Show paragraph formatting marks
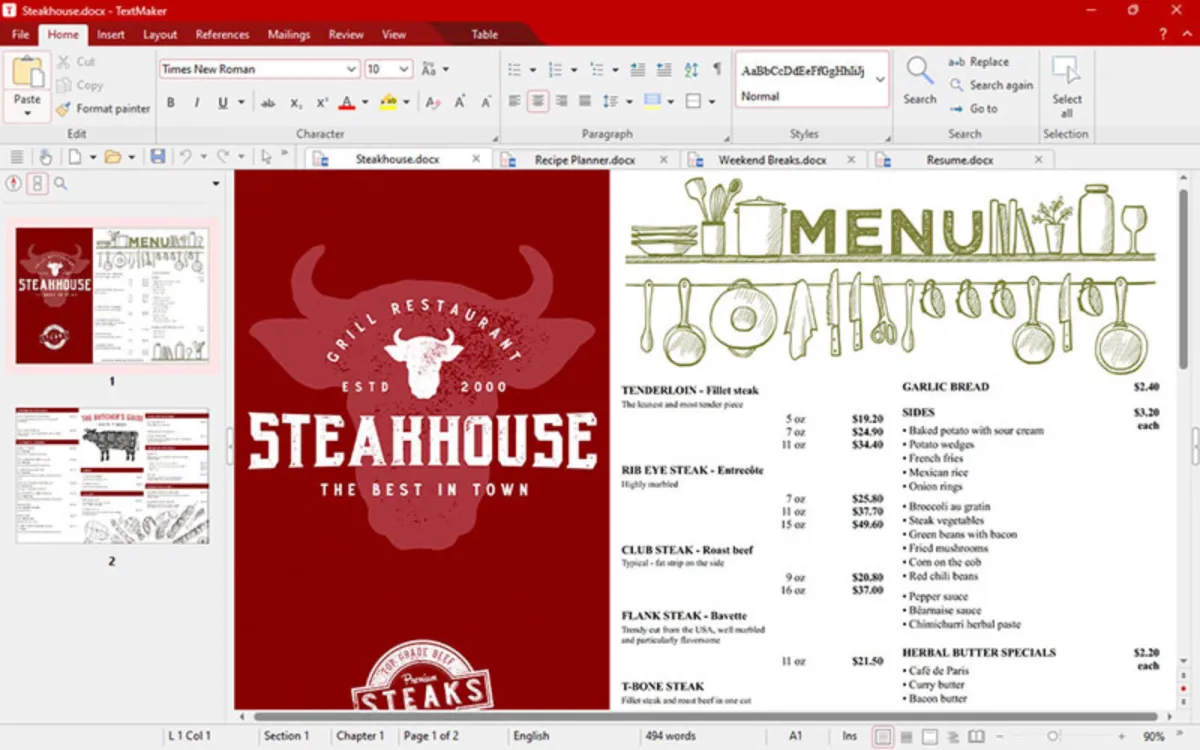The height and width of the screenshot is (750, 1200). pyautogui.click(x=717, y=70)
